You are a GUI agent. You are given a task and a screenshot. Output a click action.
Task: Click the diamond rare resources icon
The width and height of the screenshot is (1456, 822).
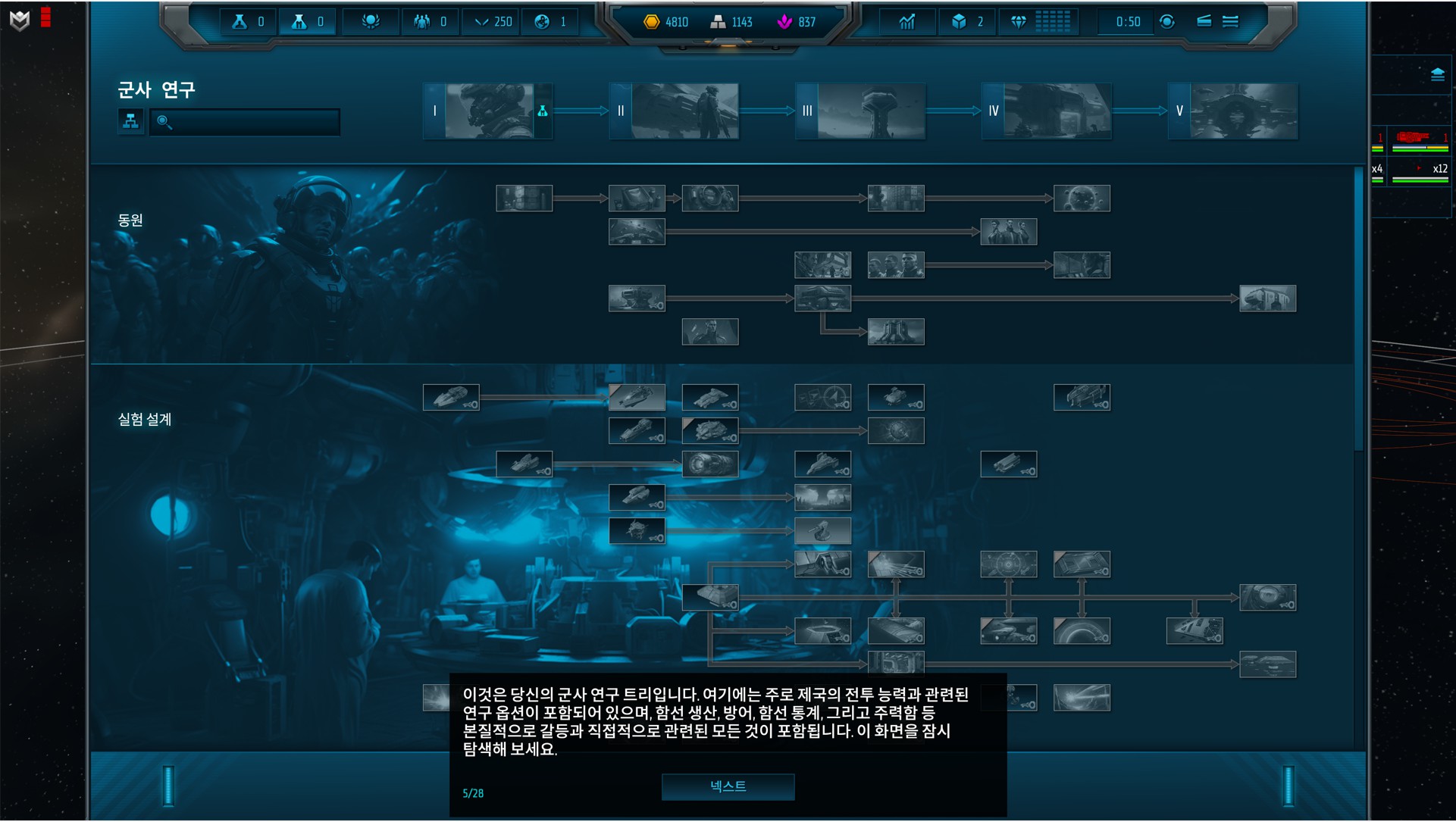pos(1019,22)
